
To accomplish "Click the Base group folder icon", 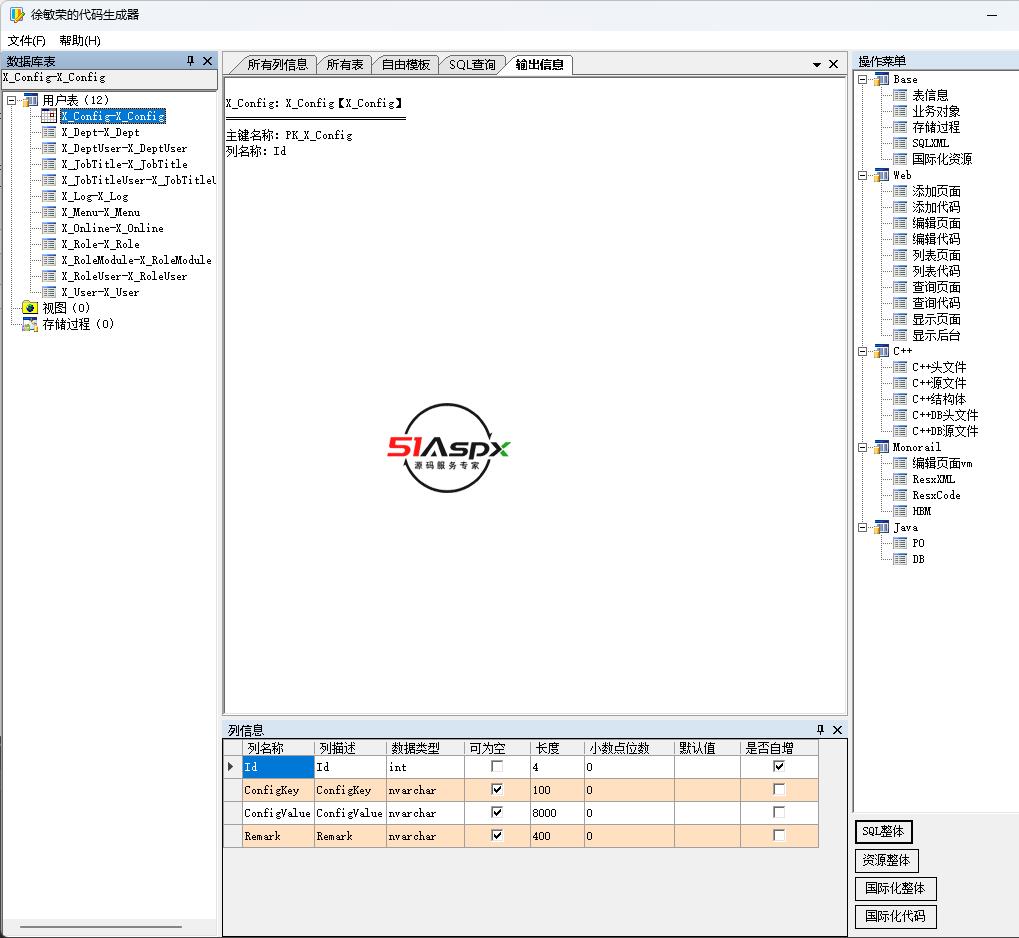I will [x=881, y=79].
